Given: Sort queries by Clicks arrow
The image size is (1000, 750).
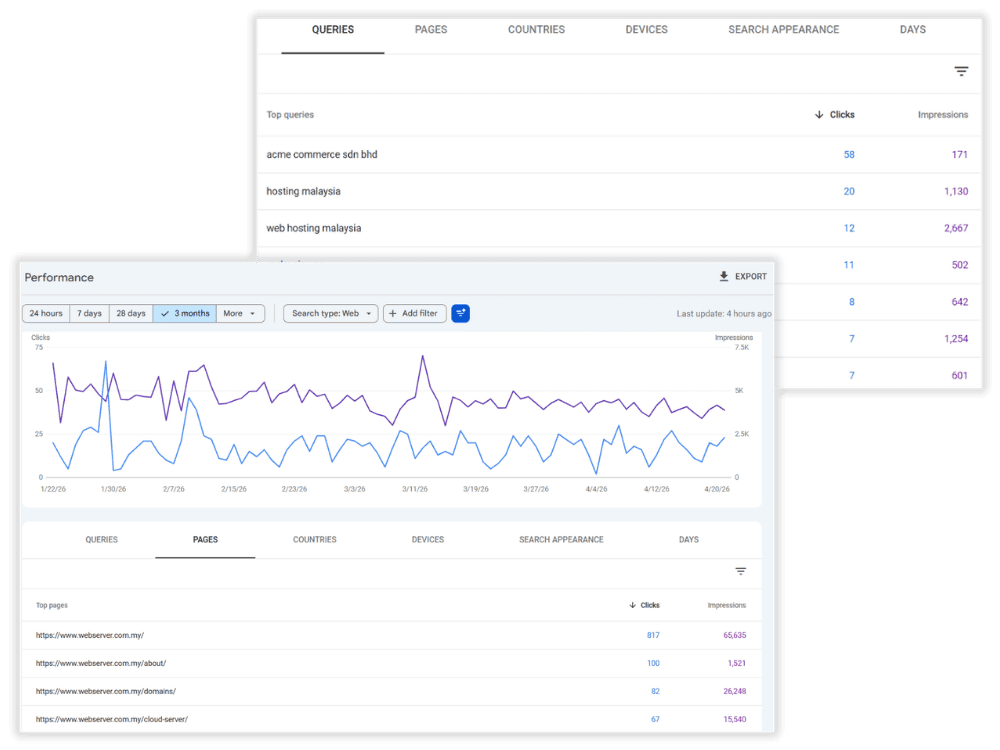Looking at the screenshot, I should (x=819, y=115).
